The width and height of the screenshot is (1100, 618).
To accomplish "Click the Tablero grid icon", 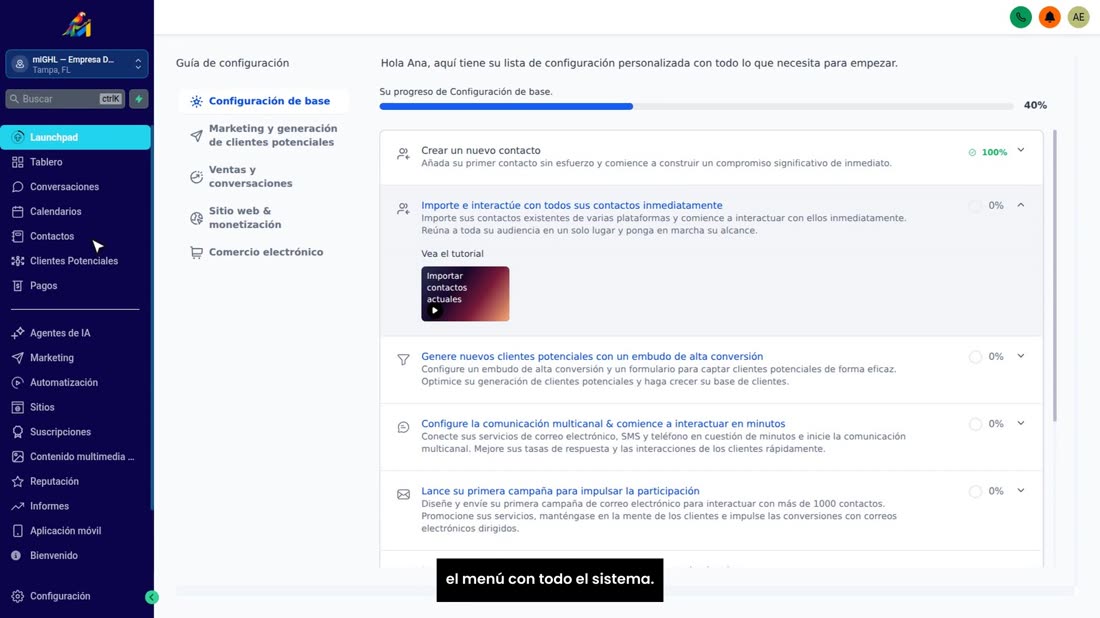I will coord(18,162).
